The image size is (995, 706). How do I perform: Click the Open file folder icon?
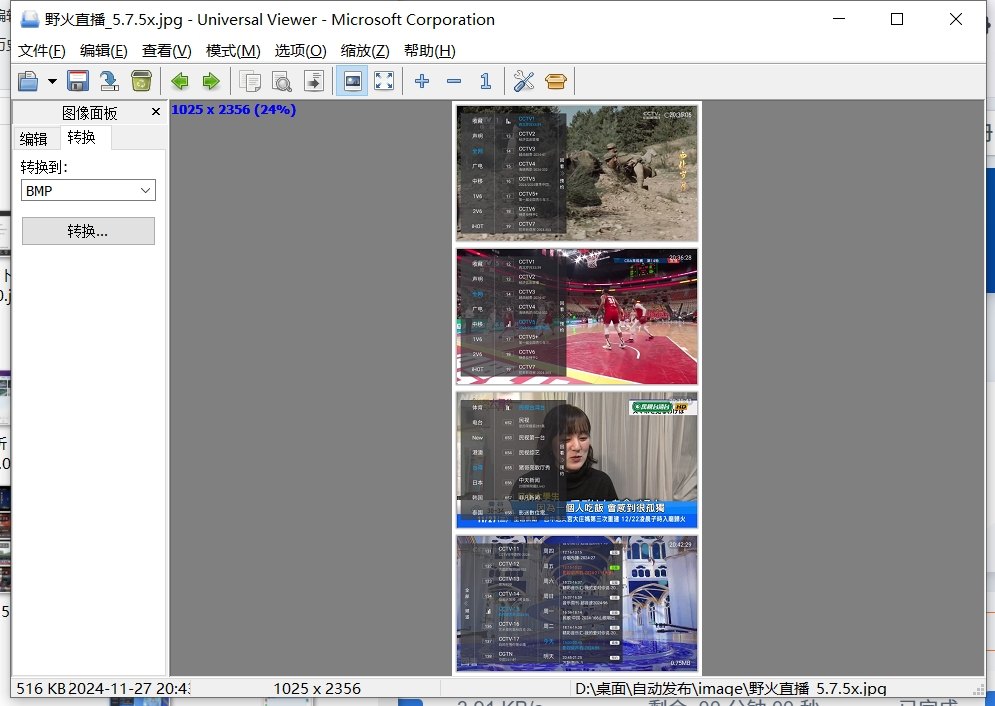coord(28,81)
